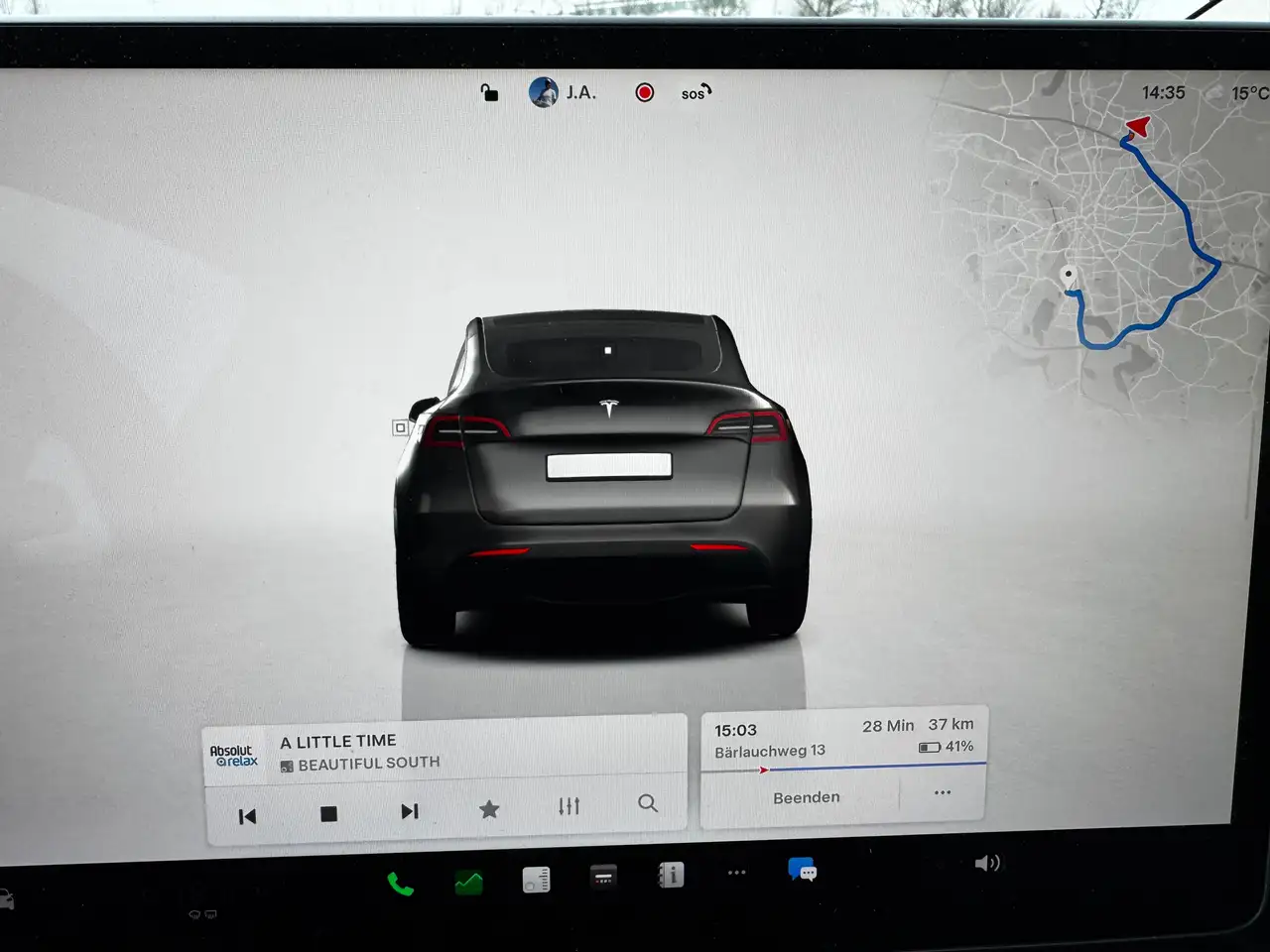Image resolution: width=1270 pixels, height=952 pixels.
Task: Open the messages chat bubble app
Action: point(803,870)
